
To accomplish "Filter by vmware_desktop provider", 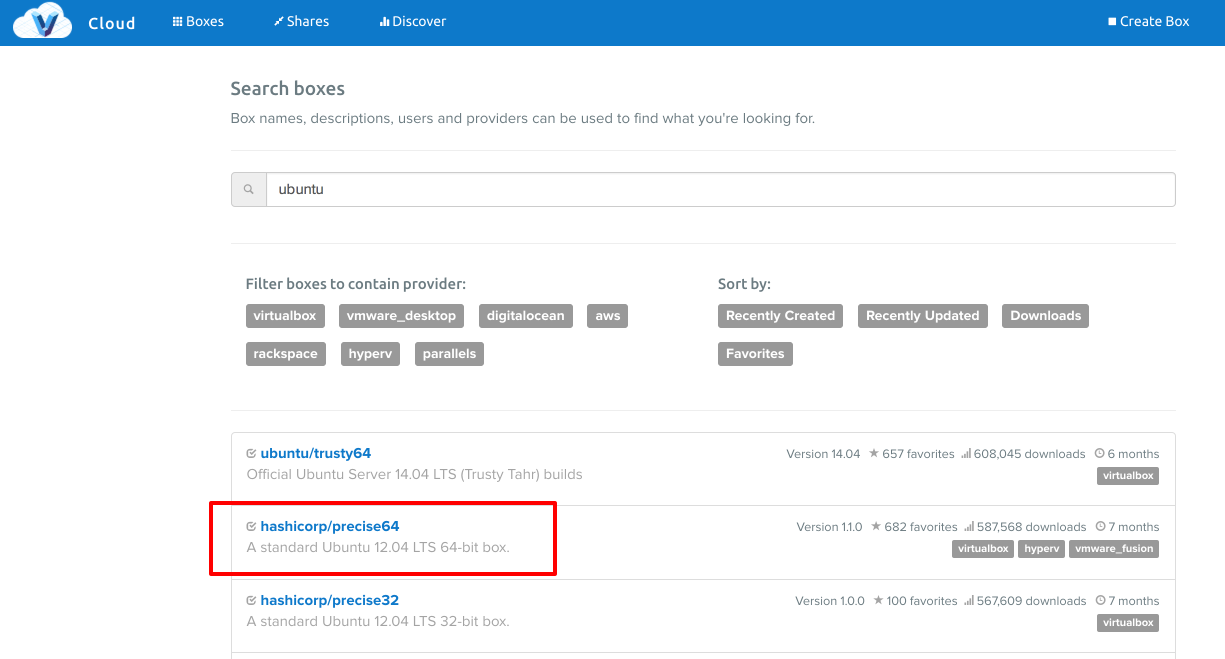I will 401,316.
